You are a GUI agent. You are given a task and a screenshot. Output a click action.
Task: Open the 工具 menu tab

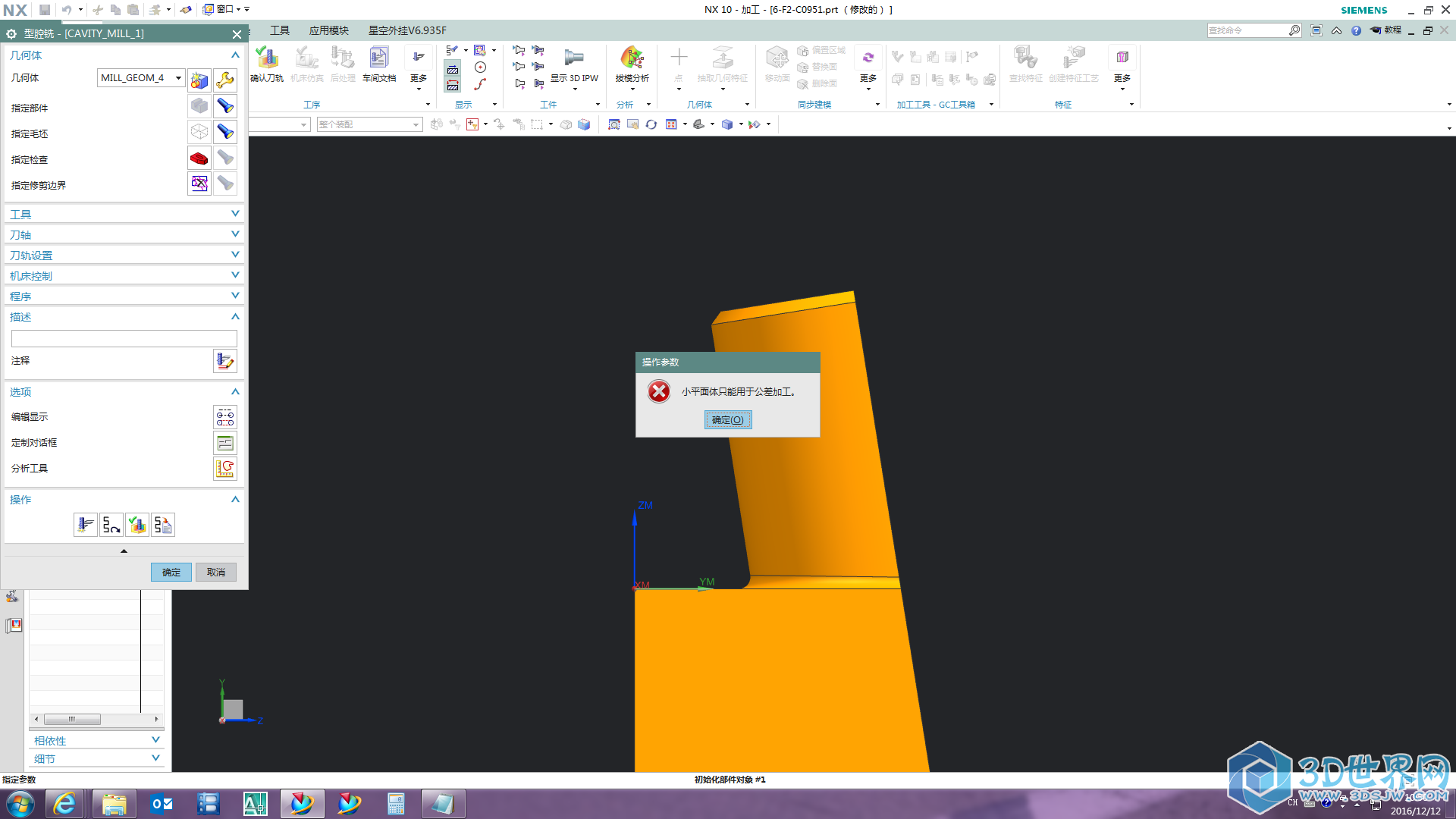pyautogui.click(x=280, y=30)
